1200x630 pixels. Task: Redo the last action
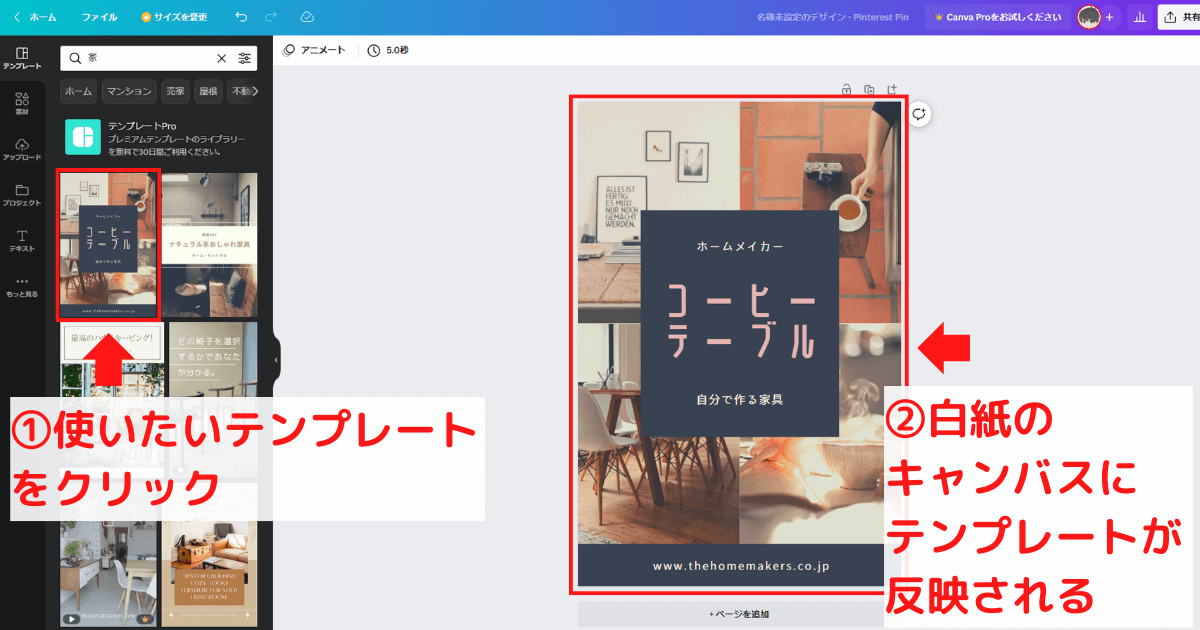coord(270,16)
